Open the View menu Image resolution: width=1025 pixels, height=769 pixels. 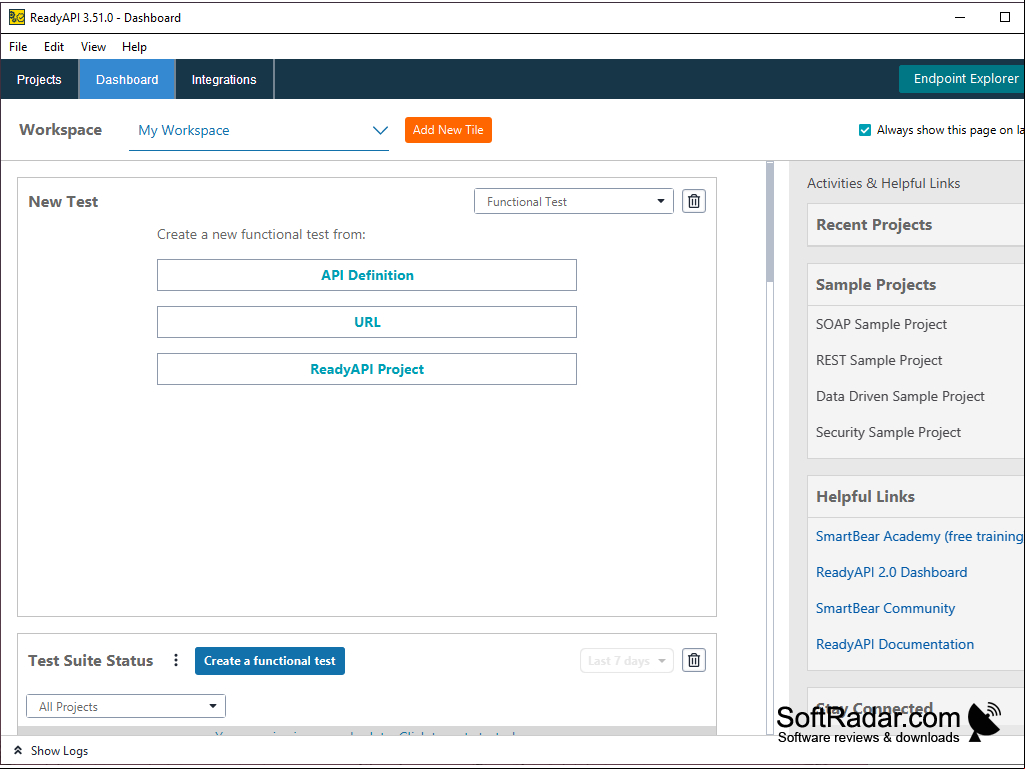(93, 47)
